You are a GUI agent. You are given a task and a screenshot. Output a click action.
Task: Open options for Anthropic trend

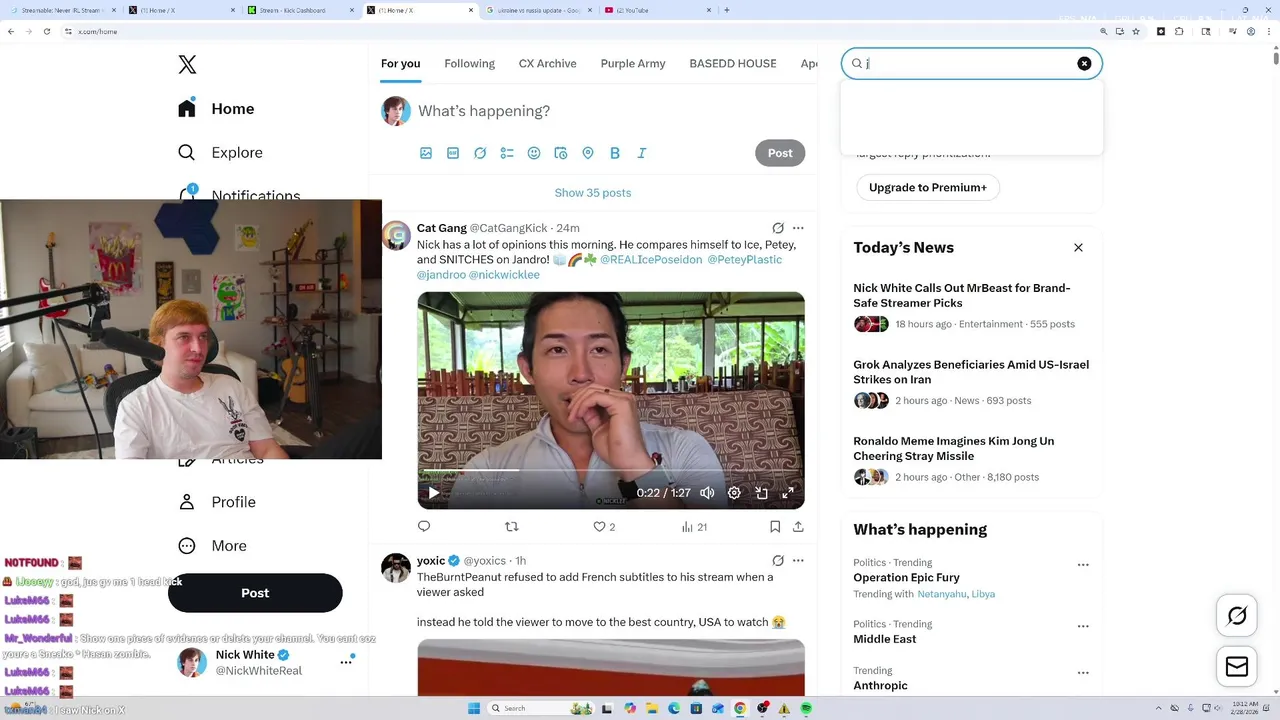point(1083,672)
